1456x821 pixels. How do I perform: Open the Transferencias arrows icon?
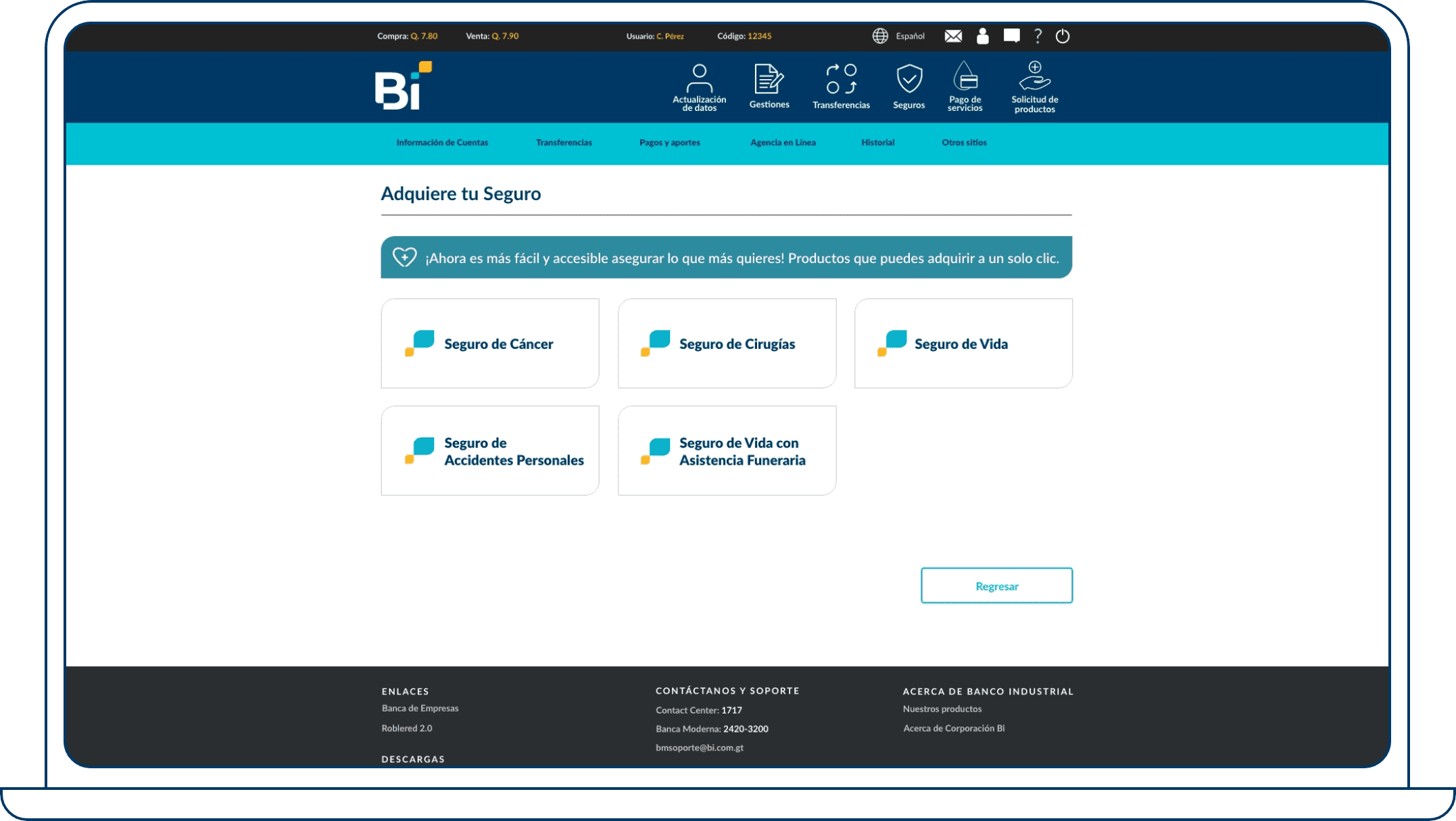pyautogui.click(x=841, y=79)
